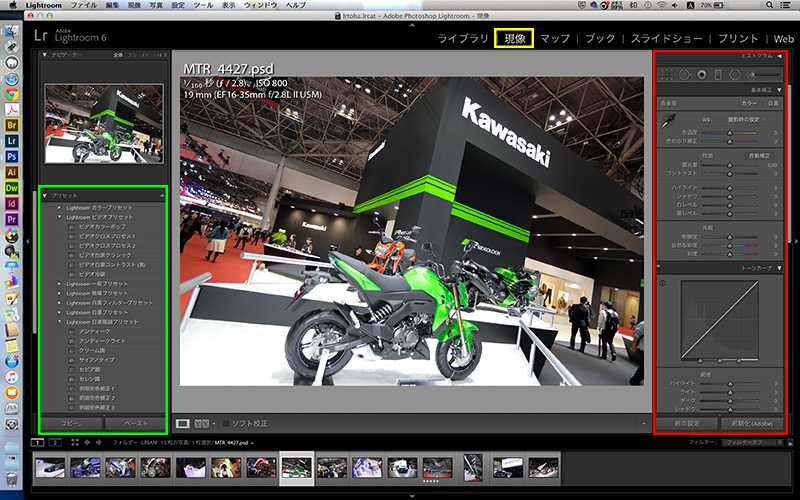Select the Spot Removal tool icon
800x500 pixels.
tap(684, 75)
